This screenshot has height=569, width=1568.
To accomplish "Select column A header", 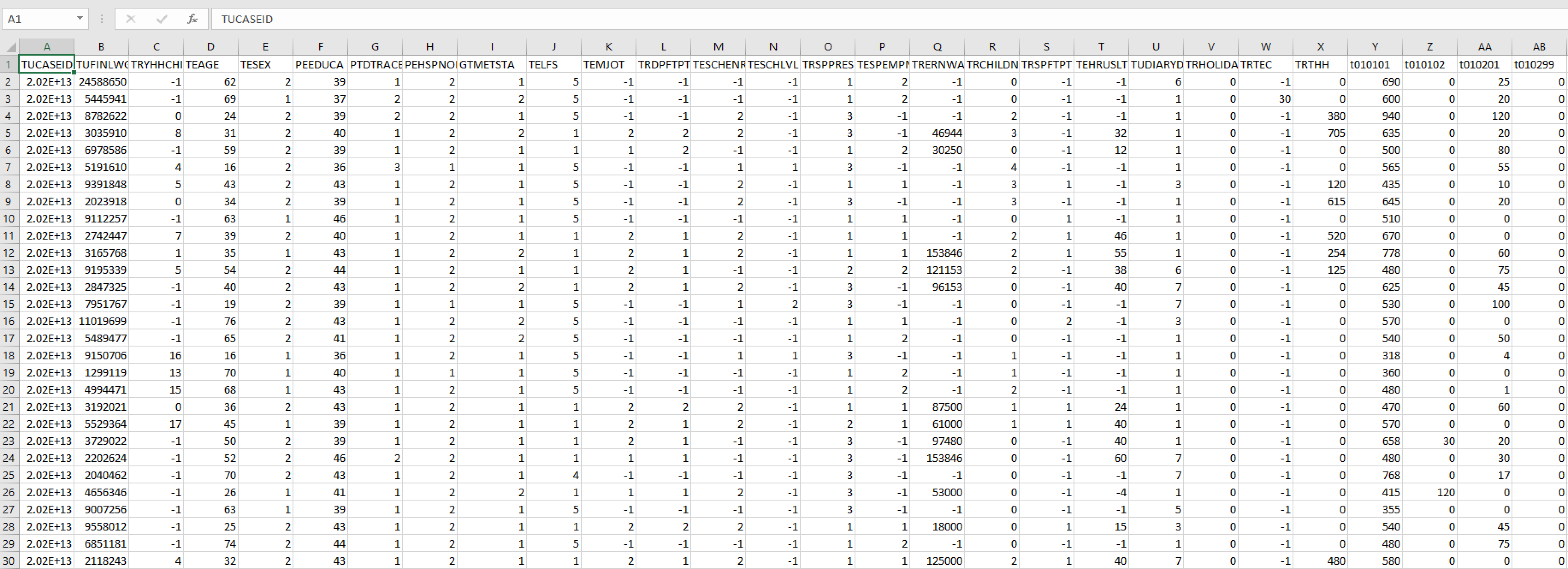I will point(46,47).
